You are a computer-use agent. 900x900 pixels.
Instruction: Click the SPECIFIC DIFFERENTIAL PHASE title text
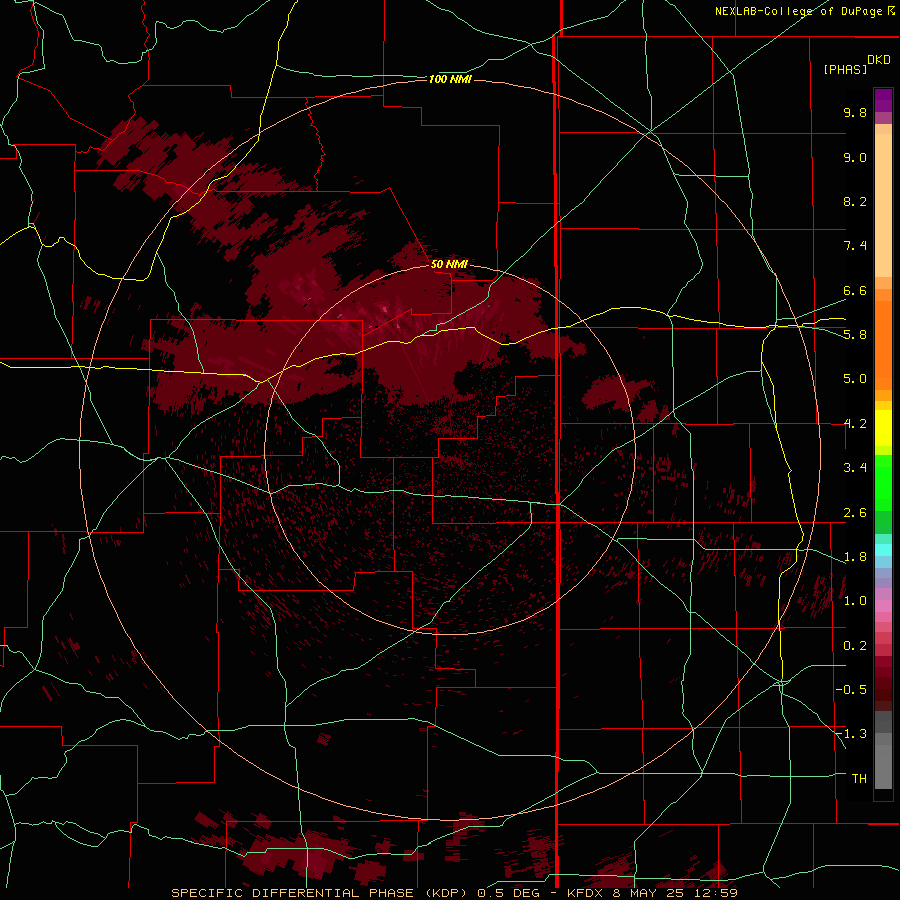292,893
